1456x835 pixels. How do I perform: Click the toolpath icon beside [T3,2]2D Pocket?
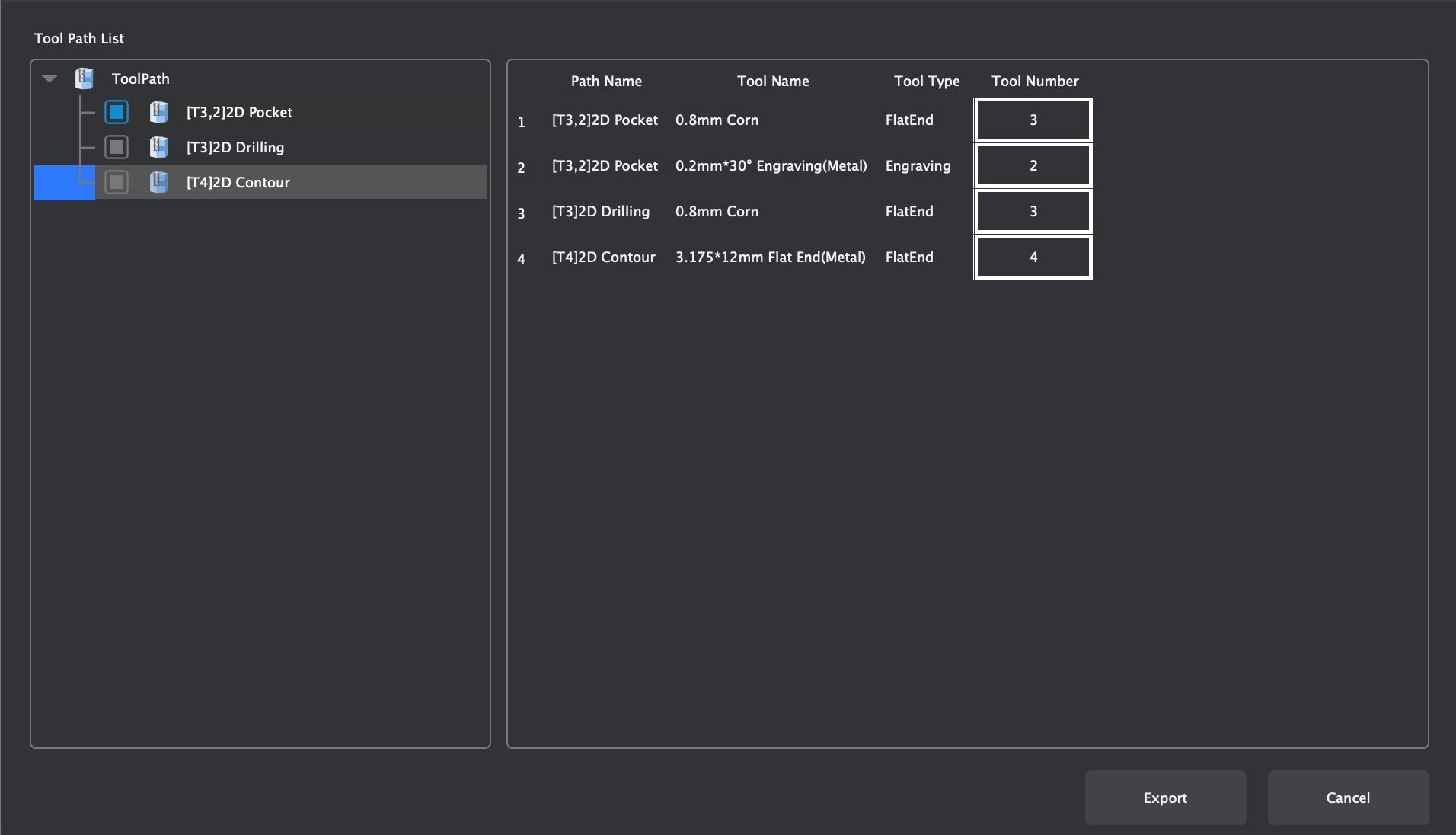[159, 111]
